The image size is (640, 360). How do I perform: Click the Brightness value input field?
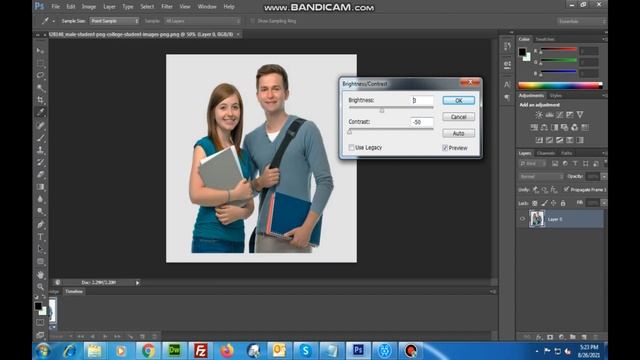[422, 100]
